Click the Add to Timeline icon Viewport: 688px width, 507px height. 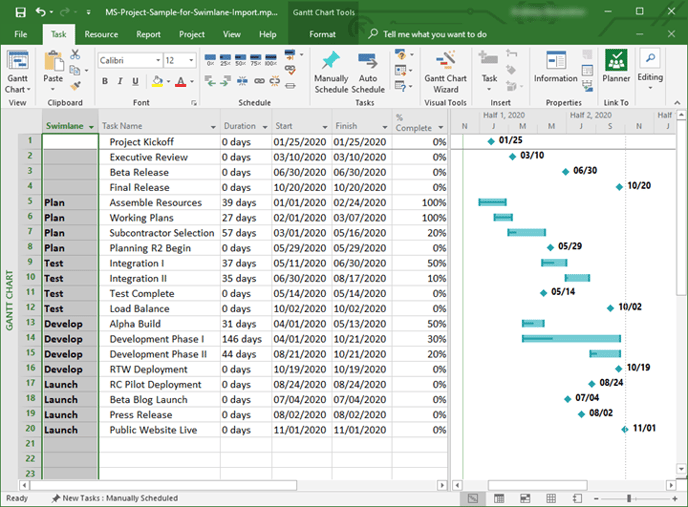(x=587, y=86)
